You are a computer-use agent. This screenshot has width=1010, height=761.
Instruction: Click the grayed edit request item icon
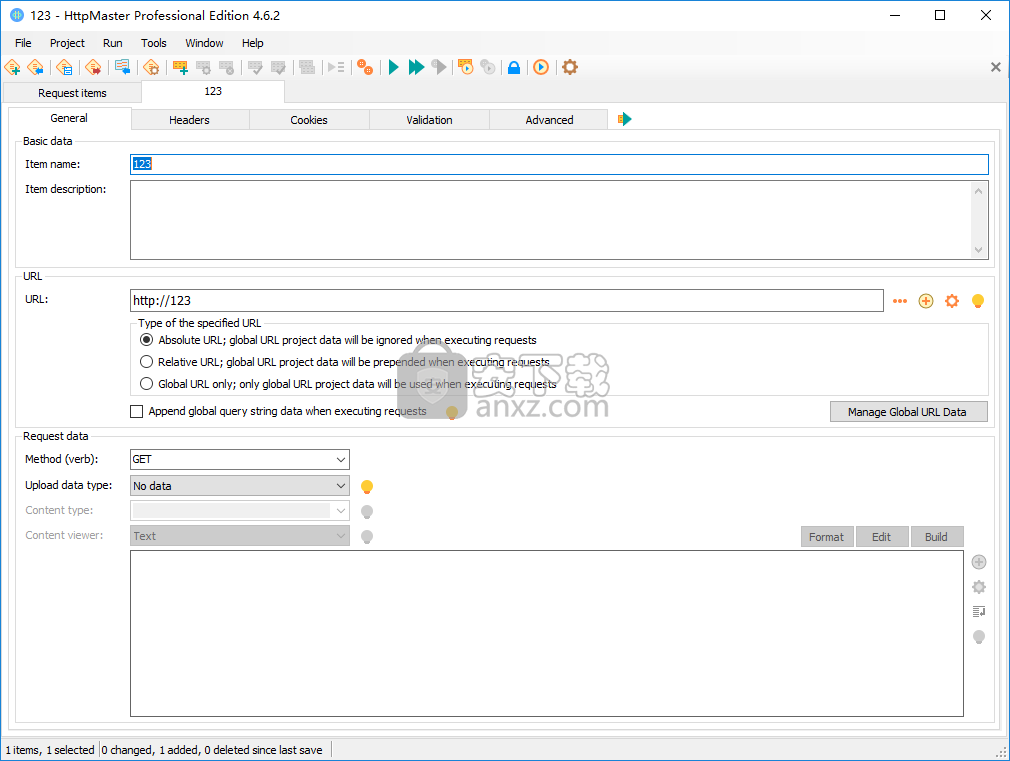[204, 67]
